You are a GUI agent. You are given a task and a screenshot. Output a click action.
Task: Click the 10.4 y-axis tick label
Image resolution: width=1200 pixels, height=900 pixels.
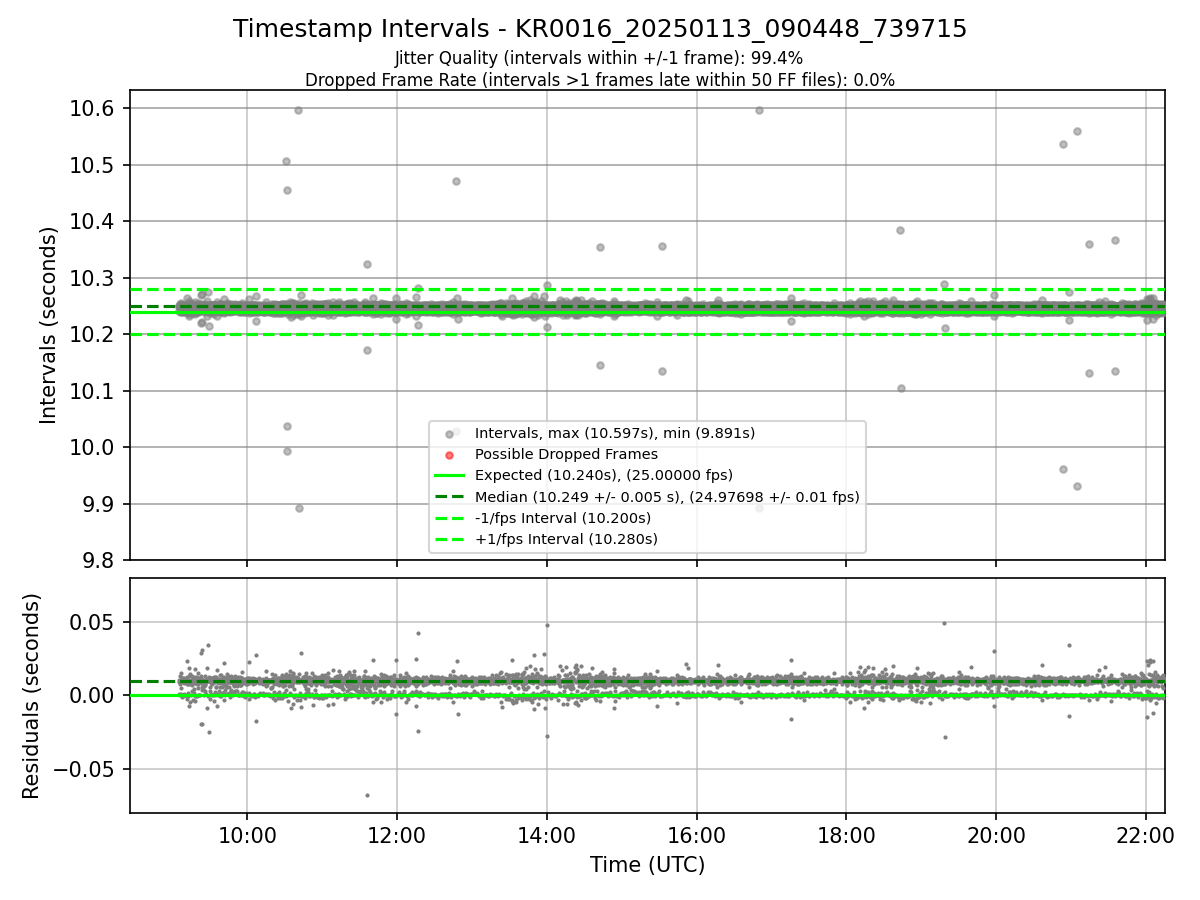[x=94, y=221]
